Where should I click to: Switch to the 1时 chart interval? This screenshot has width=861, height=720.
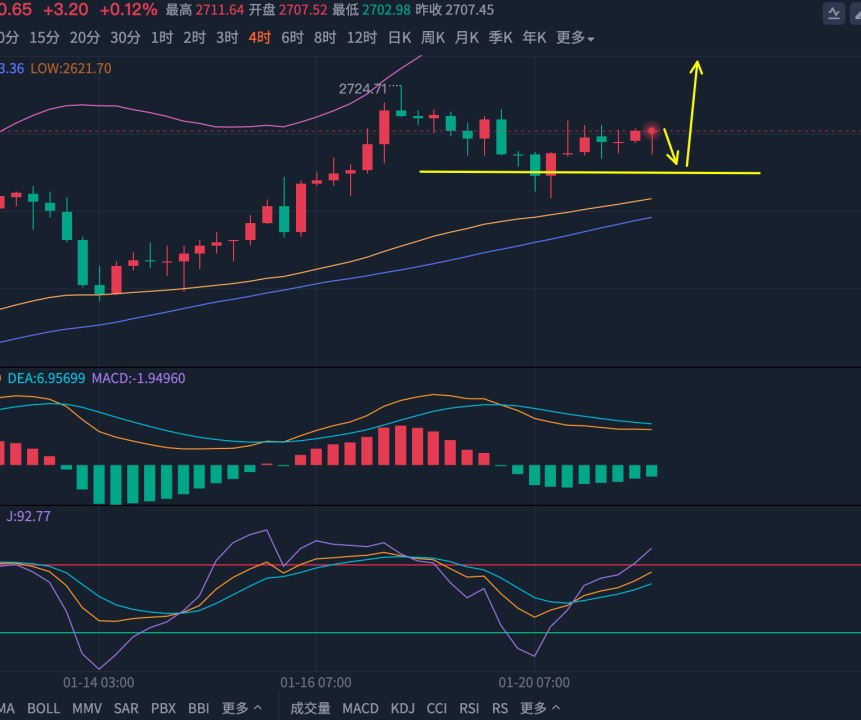162,38
